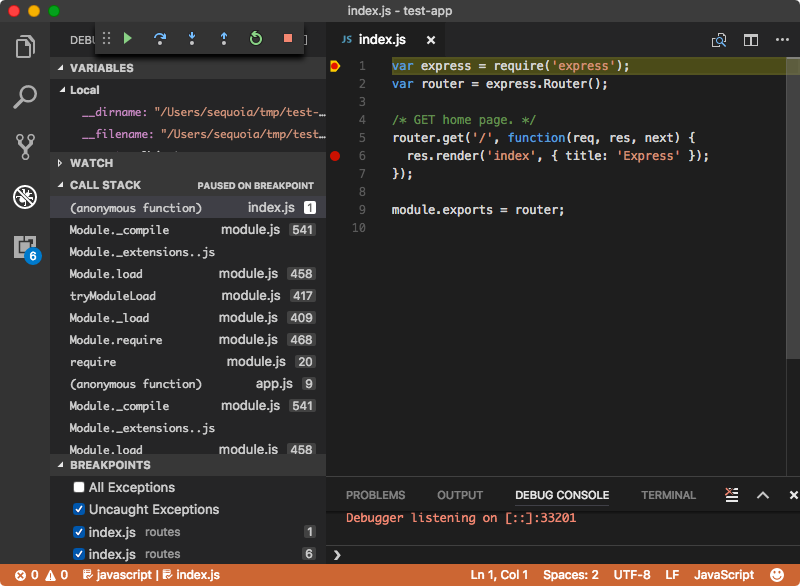The height and width of the screenshot is (586, 800).
Task: Restart the debug session
Action: 256,38
